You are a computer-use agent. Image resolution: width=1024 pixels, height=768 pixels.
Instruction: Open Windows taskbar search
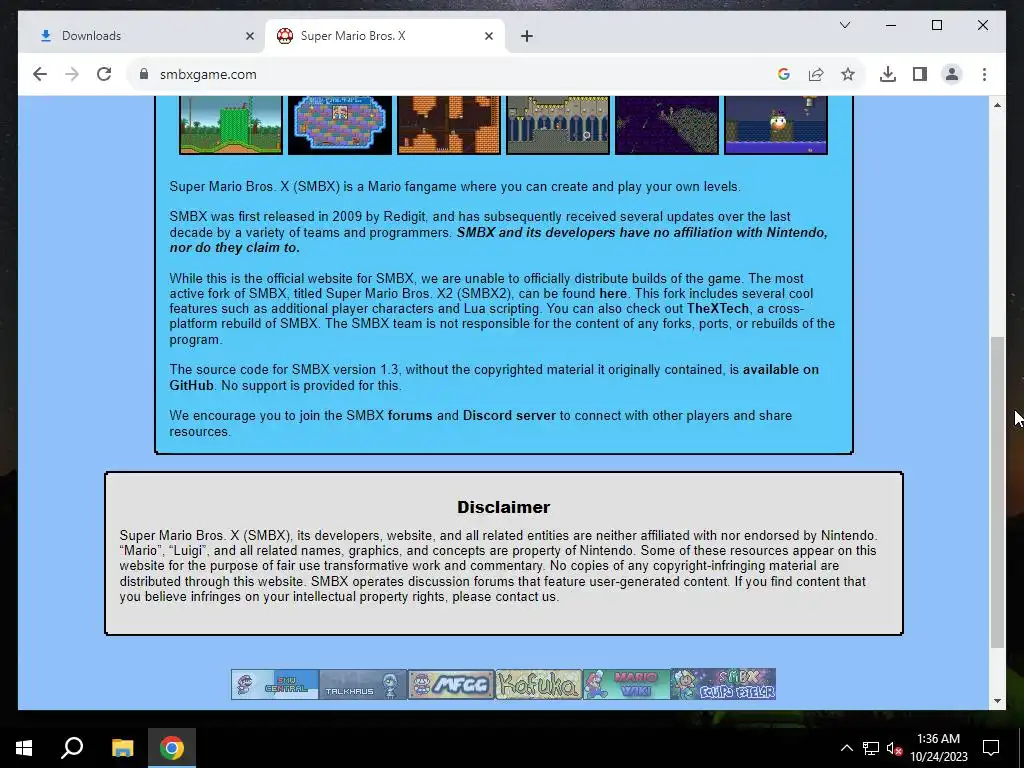coord(72,748)
